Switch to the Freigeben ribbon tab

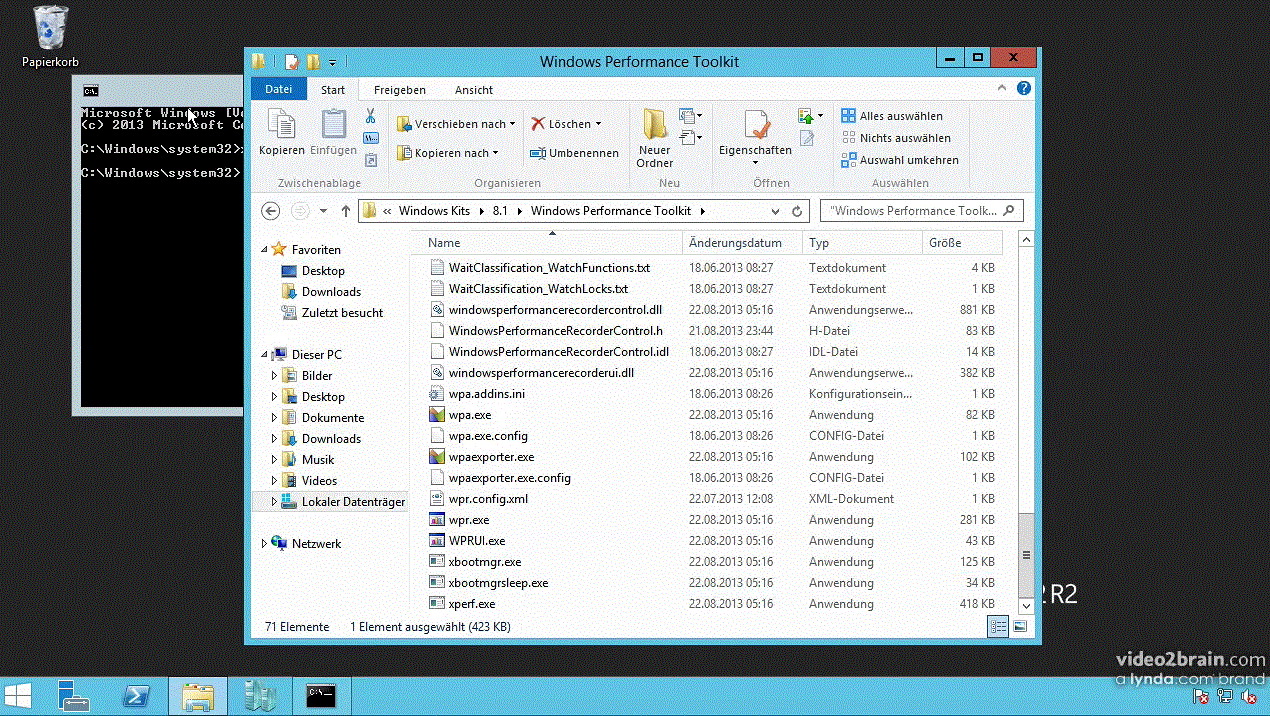point(400,89)
